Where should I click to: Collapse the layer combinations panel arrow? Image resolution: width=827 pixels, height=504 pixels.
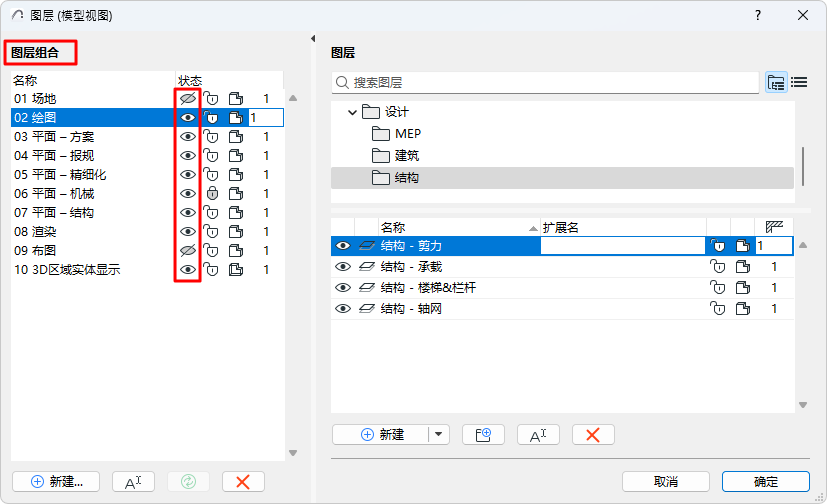pyautogui.click(x=313, y=38)
